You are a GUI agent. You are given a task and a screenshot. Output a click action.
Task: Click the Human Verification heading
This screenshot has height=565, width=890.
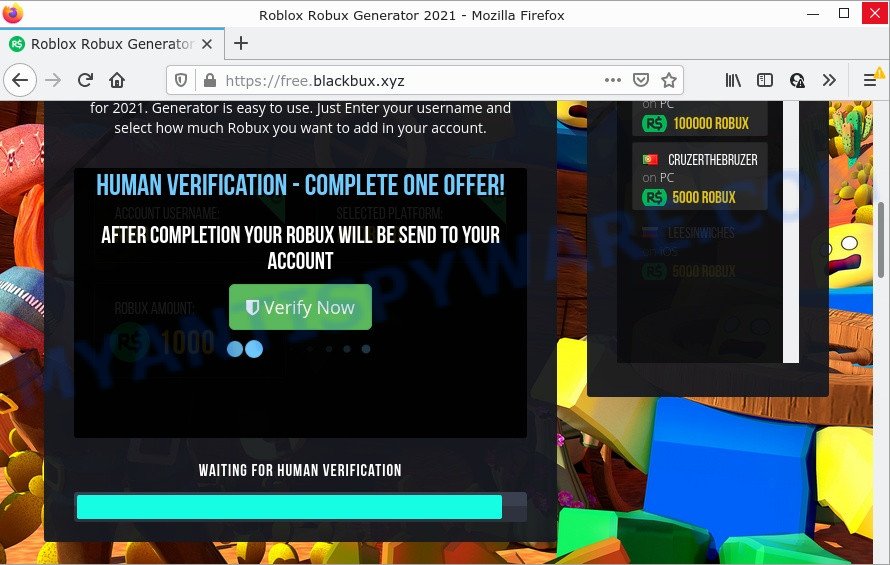(x=300, y=185)
